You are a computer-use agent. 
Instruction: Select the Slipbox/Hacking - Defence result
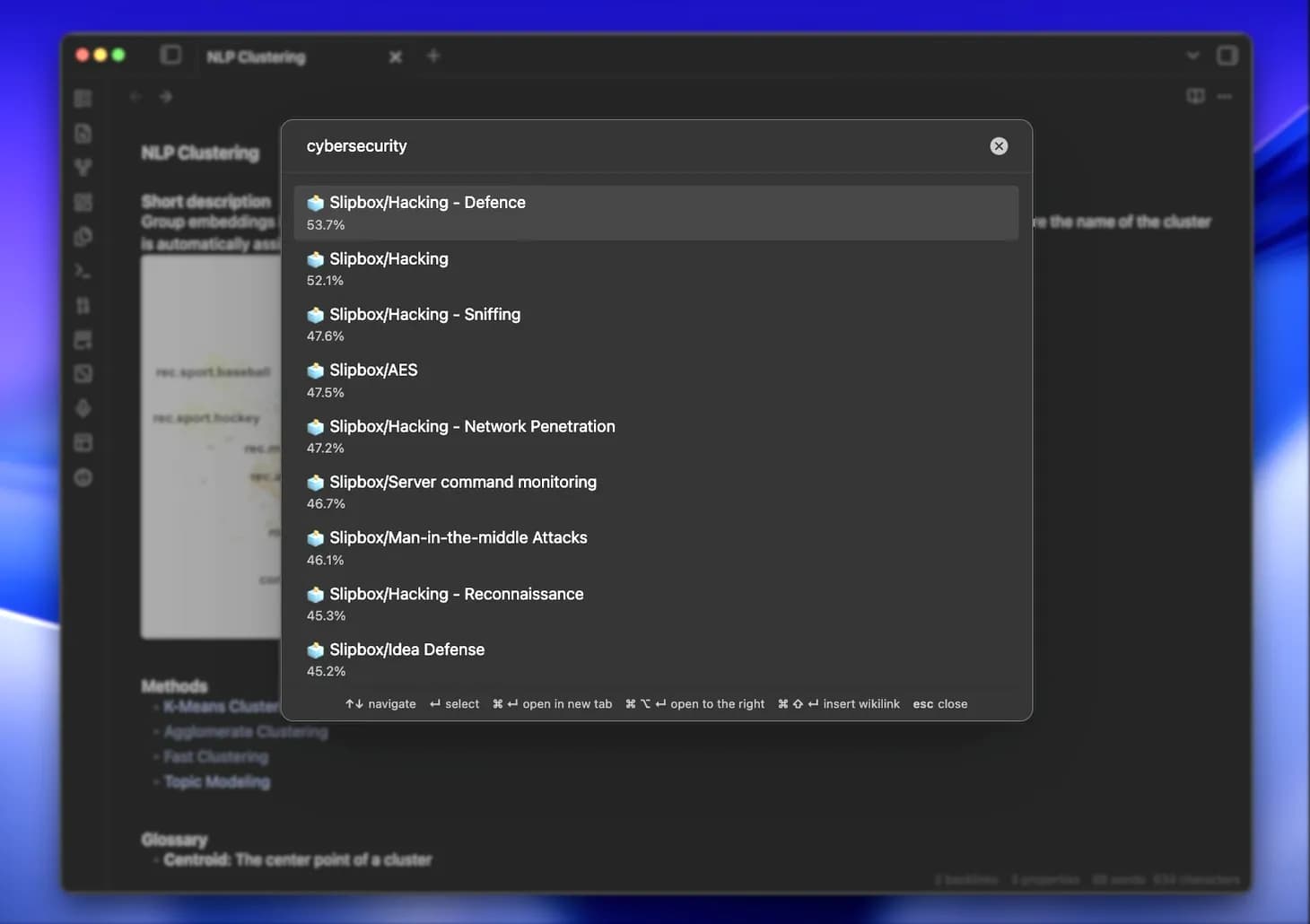pos(656,213)
